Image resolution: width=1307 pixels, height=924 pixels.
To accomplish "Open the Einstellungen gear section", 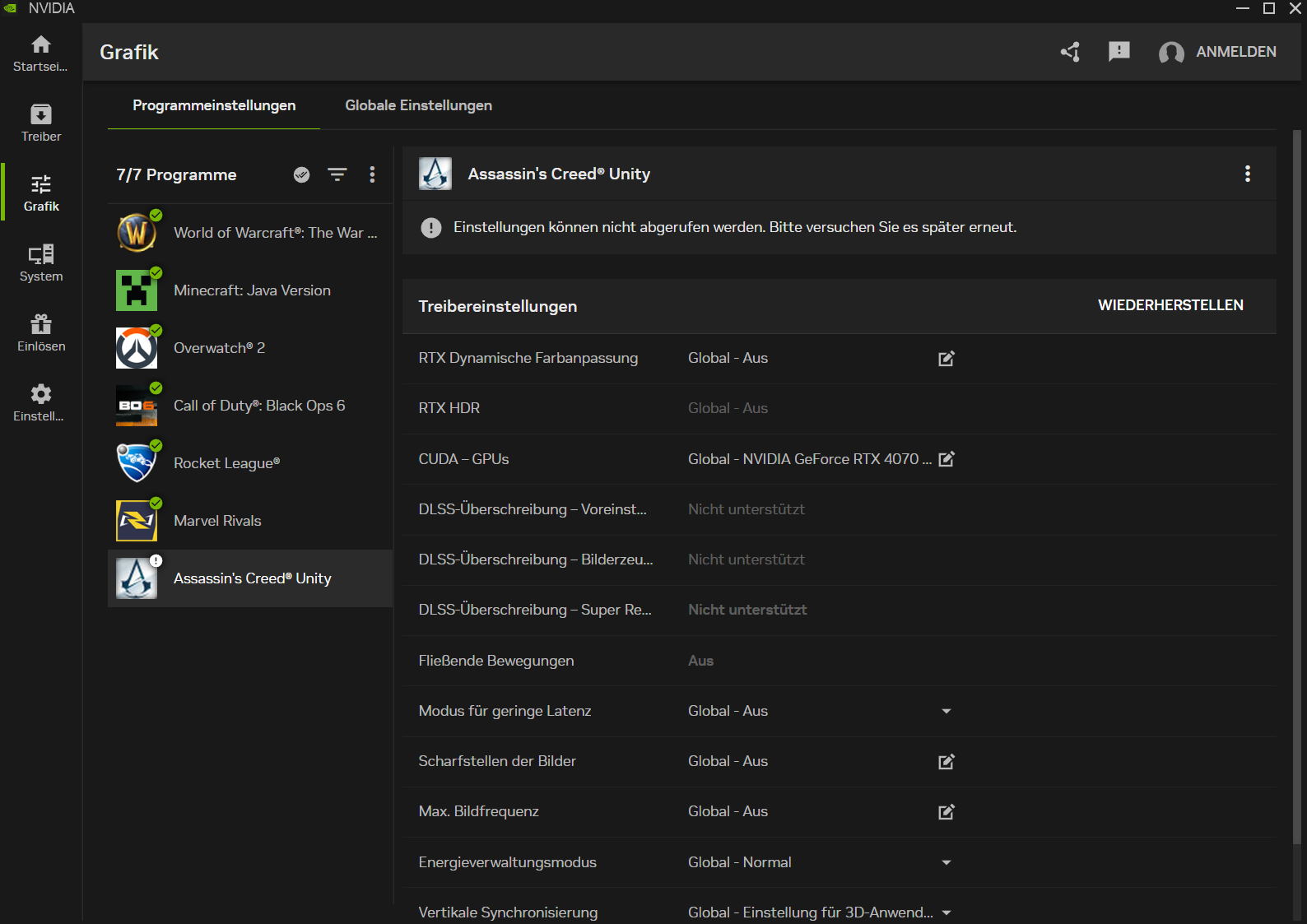I will click(41, 403).
